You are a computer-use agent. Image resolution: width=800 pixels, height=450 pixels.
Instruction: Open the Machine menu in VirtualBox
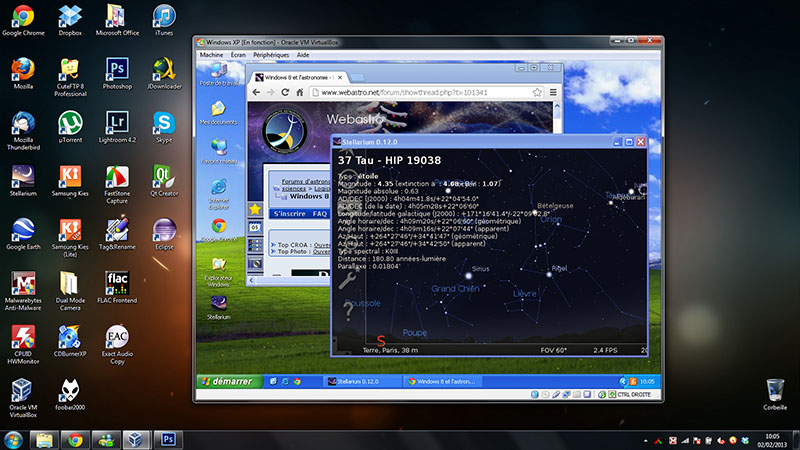click(x=211, y=55)
